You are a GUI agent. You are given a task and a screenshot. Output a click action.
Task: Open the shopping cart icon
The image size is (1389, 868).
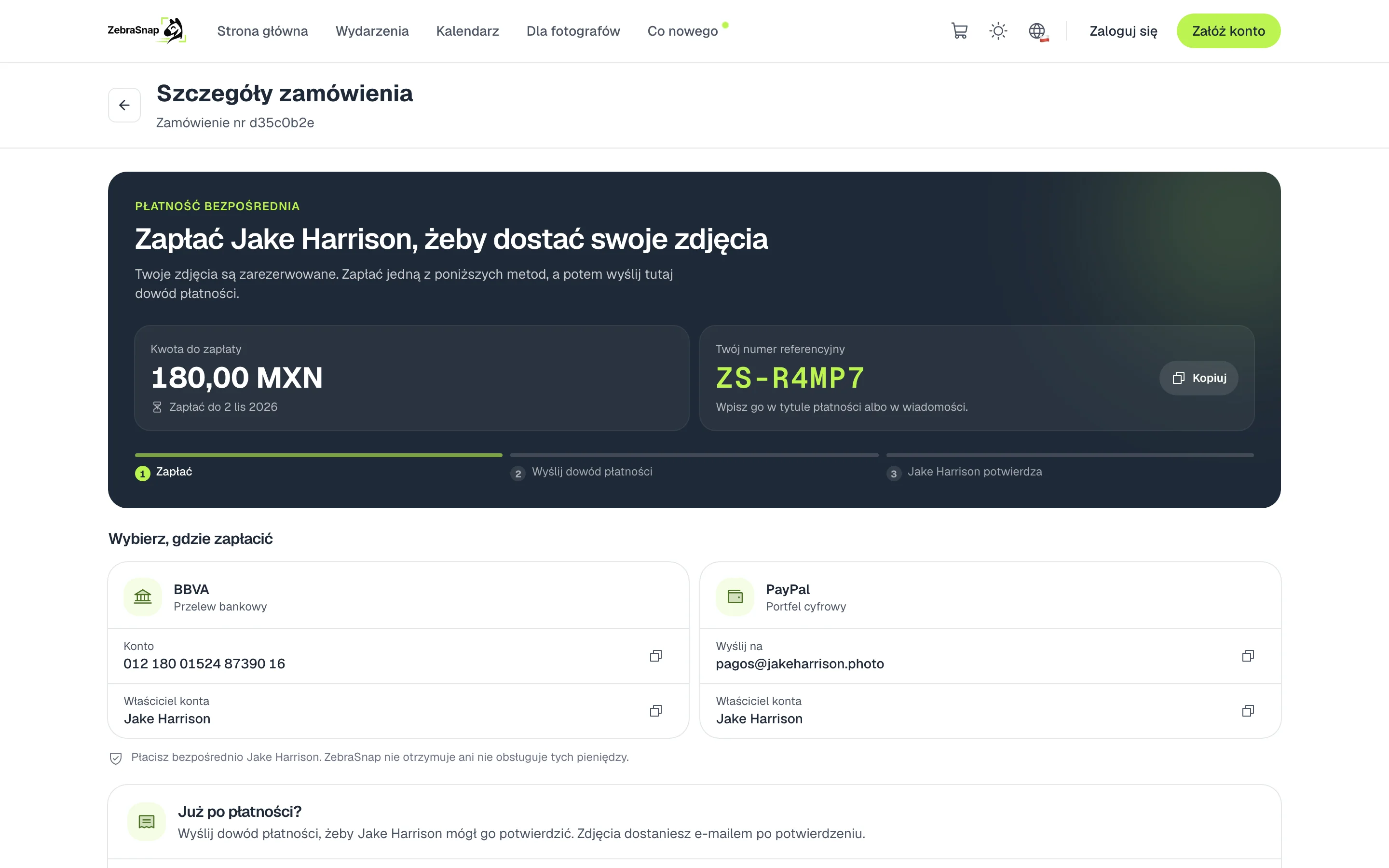pyautogui.click(x=959, y=31)
